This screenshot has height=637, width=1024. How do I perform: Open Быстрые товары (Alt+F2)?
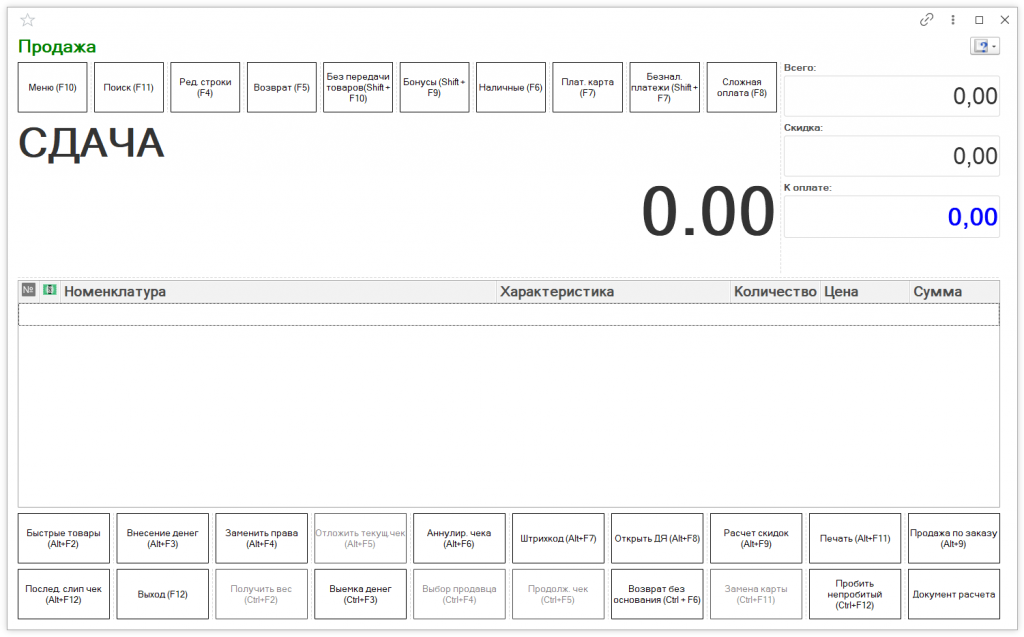pos(64,539)
